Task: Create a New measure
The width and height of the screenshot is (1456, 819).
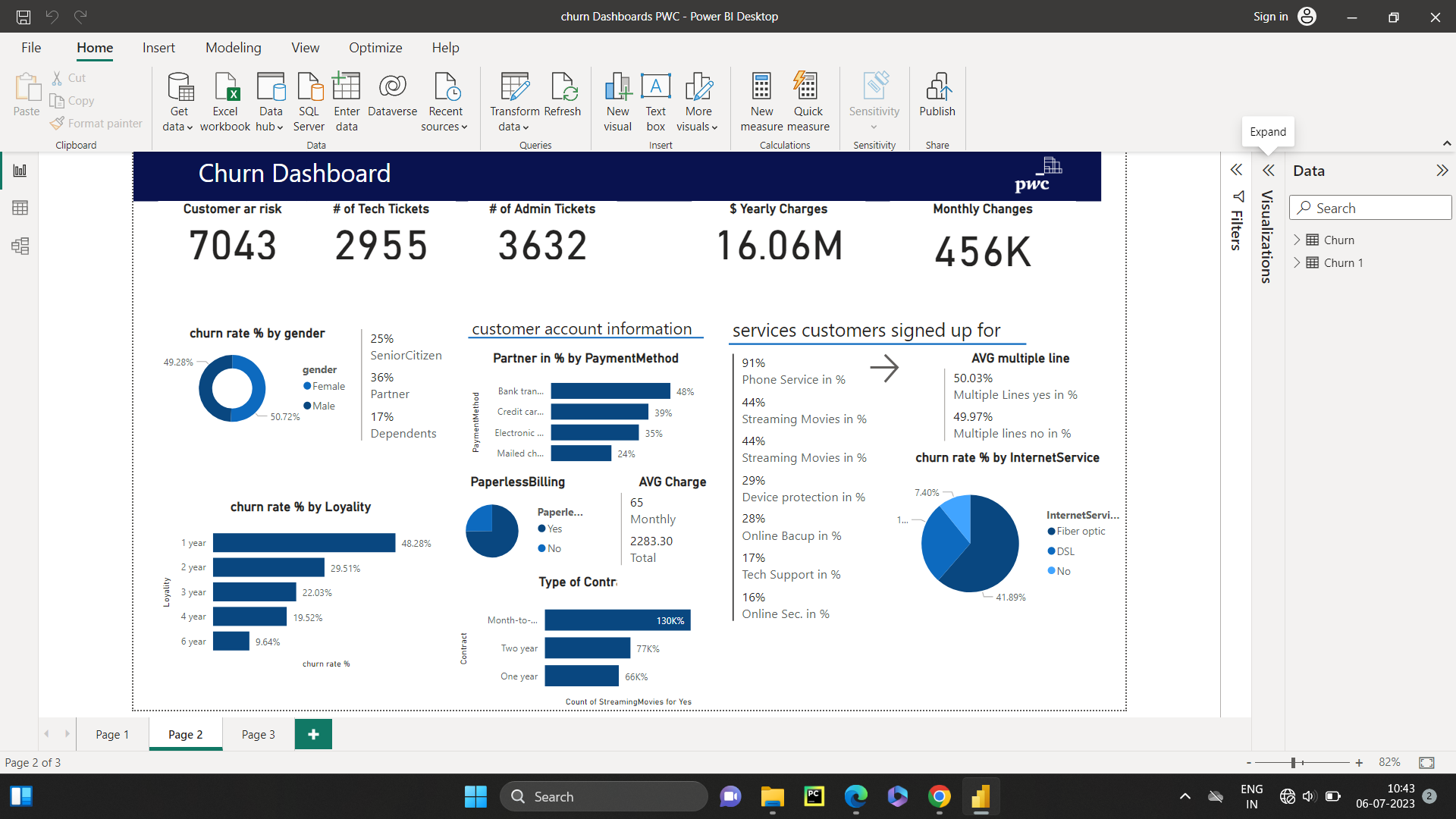Action: [x=761, y=101]
